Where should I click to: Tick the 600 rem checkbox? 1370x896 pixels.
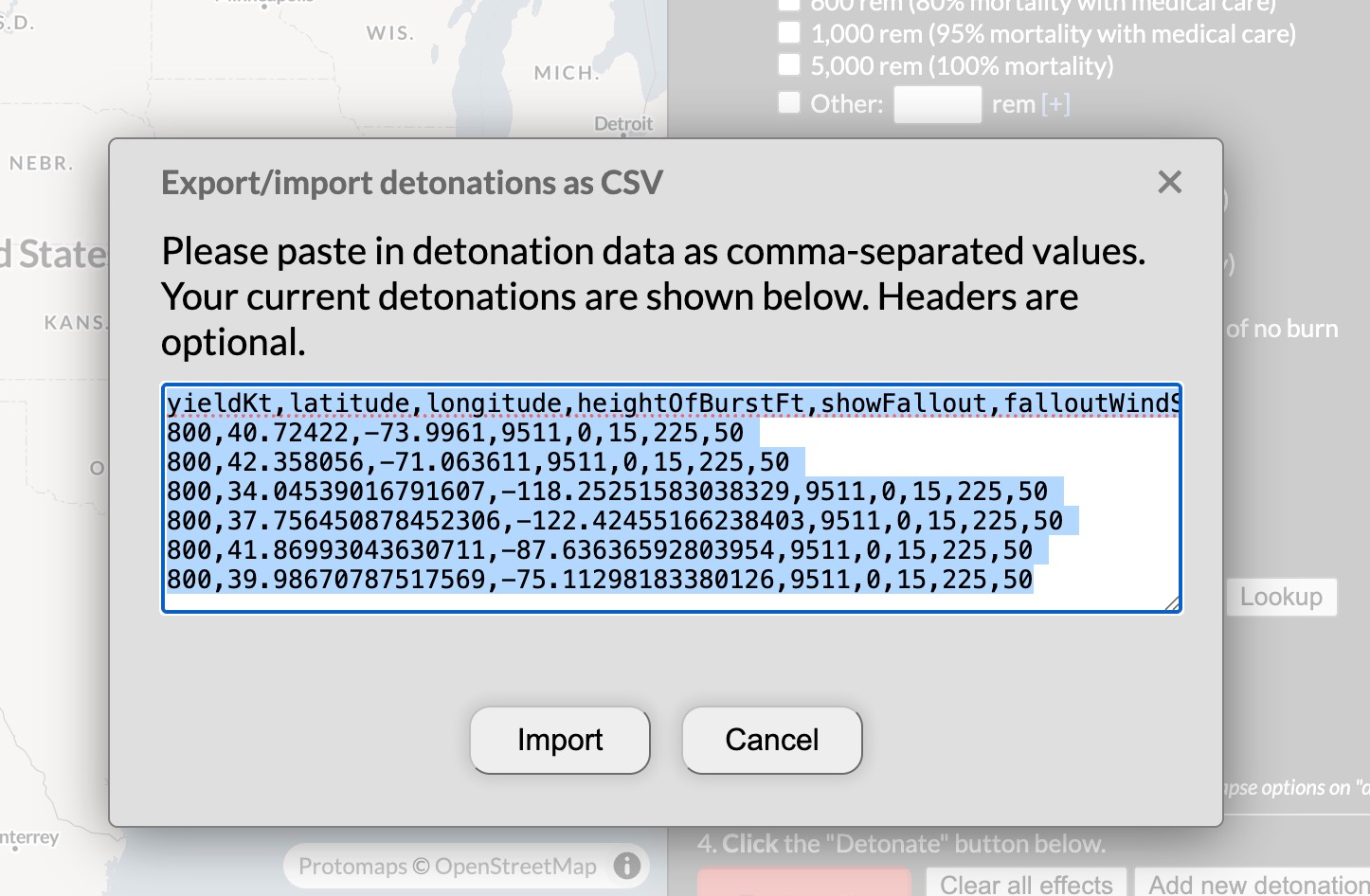(789, 5)
